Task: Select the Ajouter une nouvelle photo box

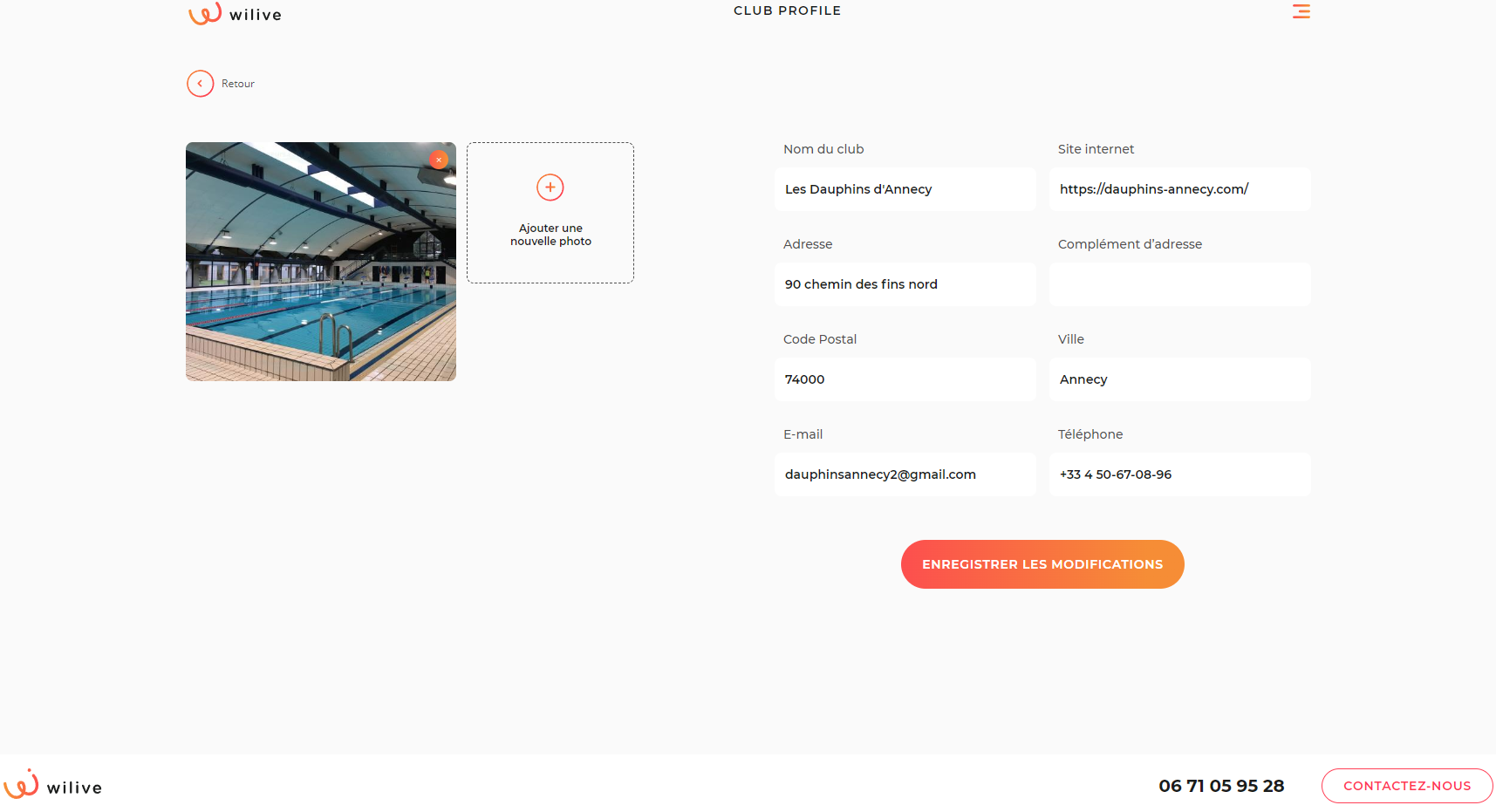Action: tap(550, 213)
